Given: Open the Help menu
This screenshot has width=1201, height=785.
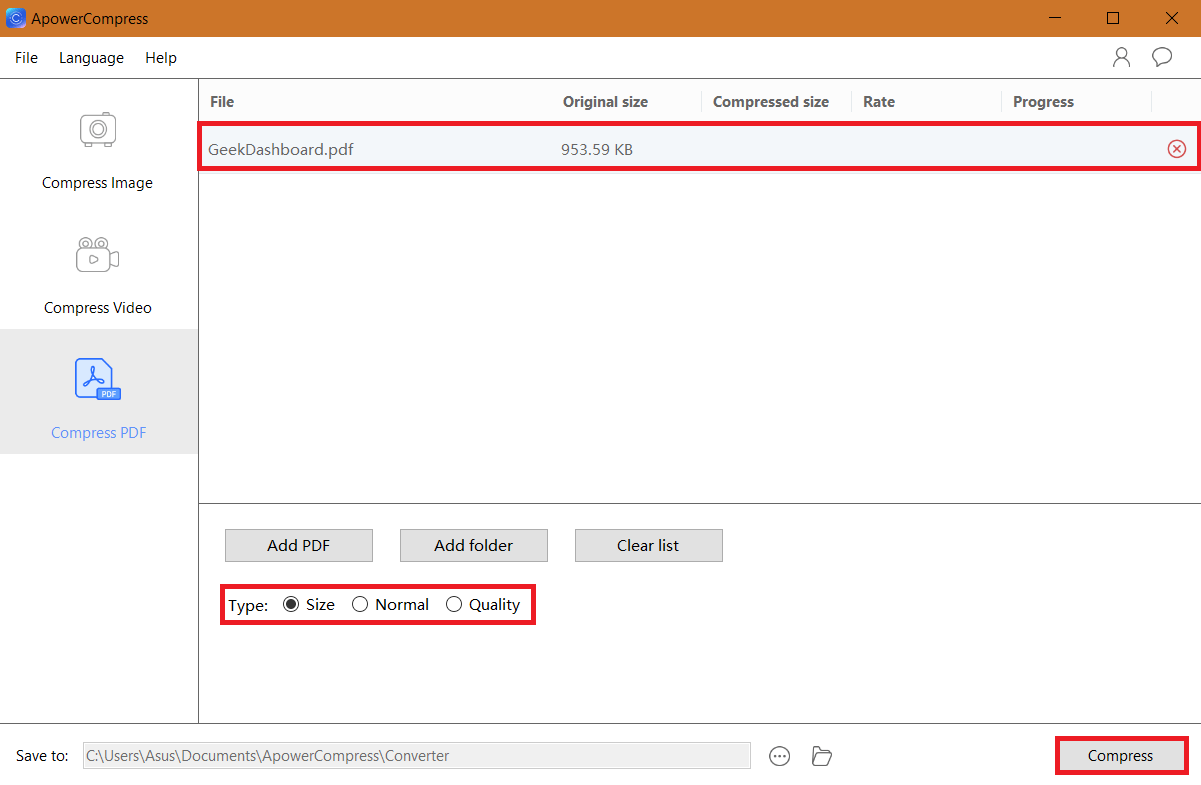Looking at the screenshot, I should (x=160, y=57).
